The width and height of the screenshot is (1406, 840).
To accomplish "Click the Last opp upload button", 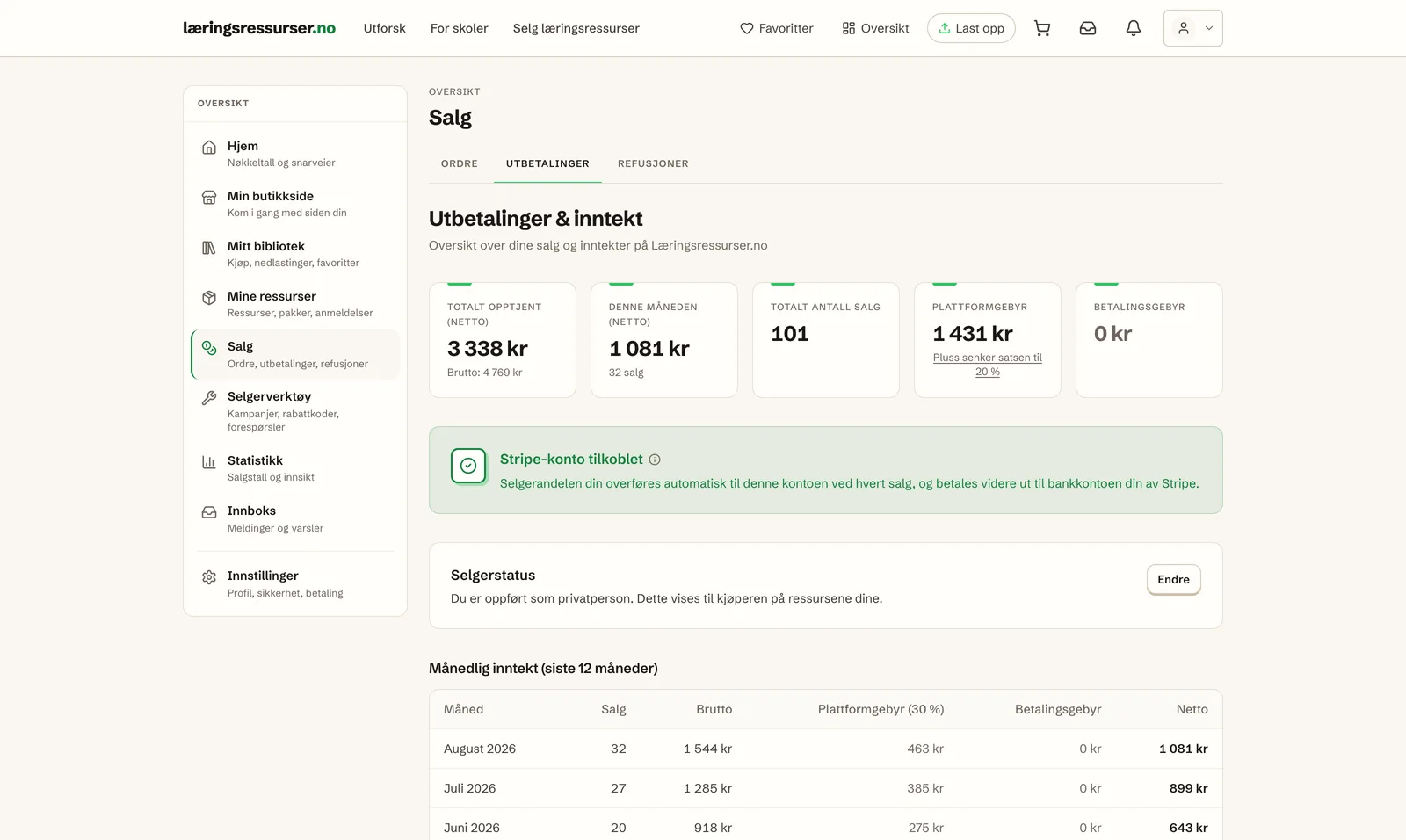I will click(971, 28).
